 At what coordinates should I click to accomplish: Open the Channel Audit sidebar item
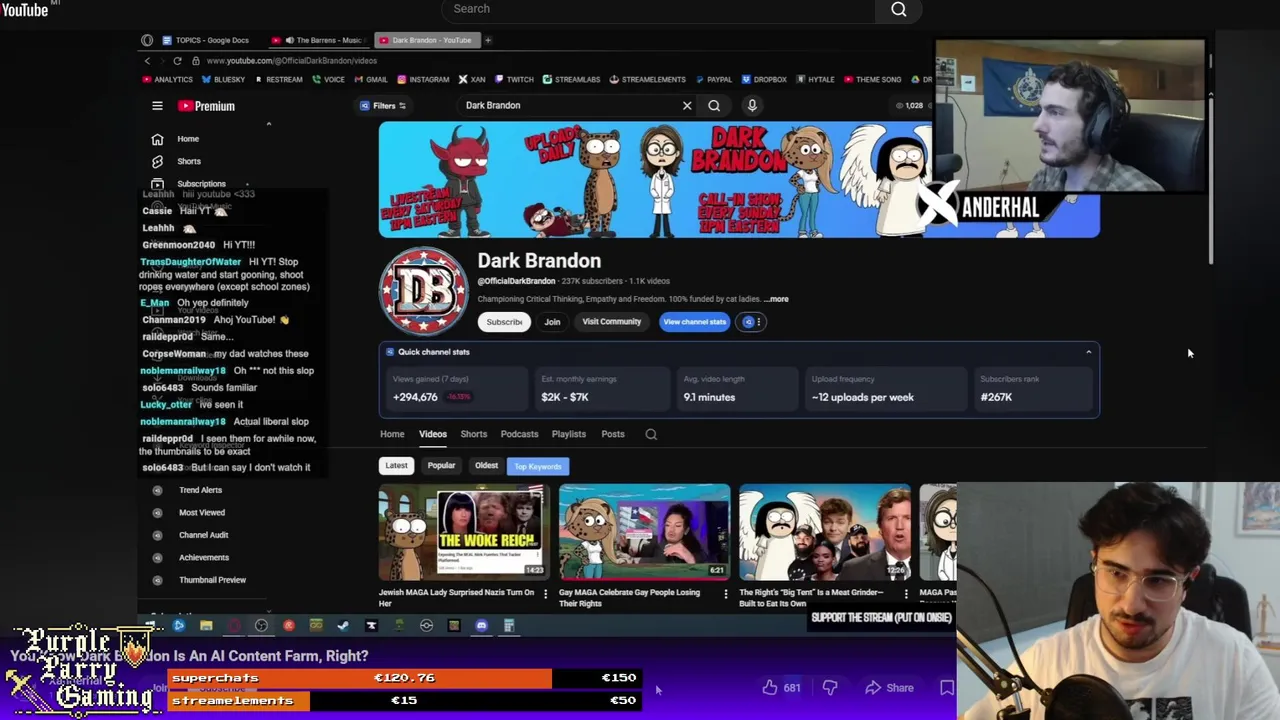pyautogui.click(x=203, y=535)
